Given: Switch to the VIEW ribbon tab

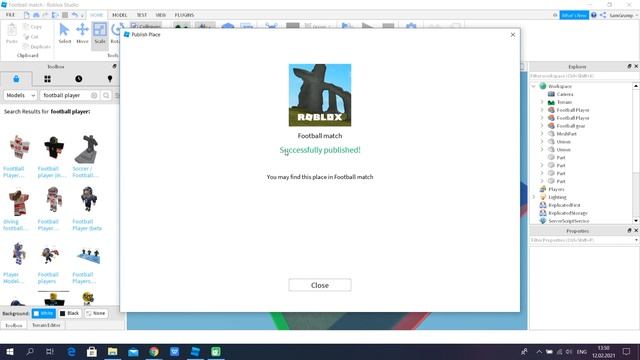Looking at the screenshot, I should tap(161, 15).
